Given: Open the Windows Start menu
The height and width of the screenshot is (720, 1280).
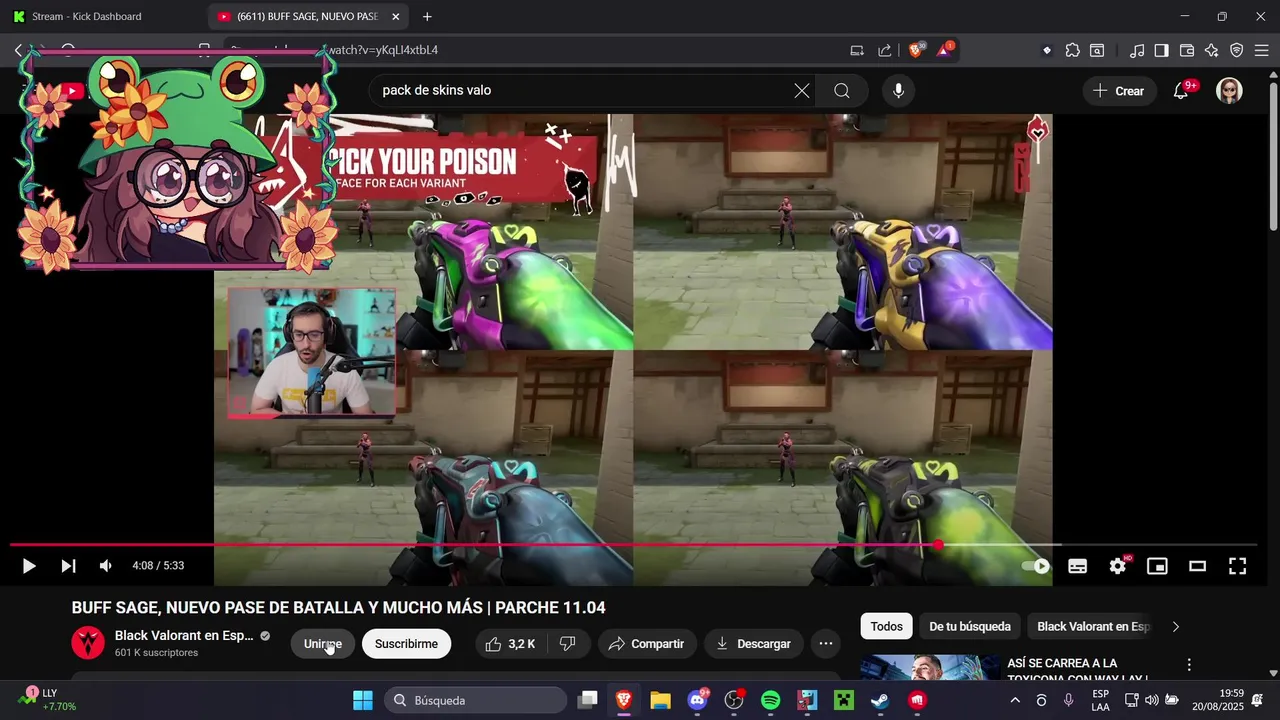Looking at the screenshot, I should (x=363, y=700).
